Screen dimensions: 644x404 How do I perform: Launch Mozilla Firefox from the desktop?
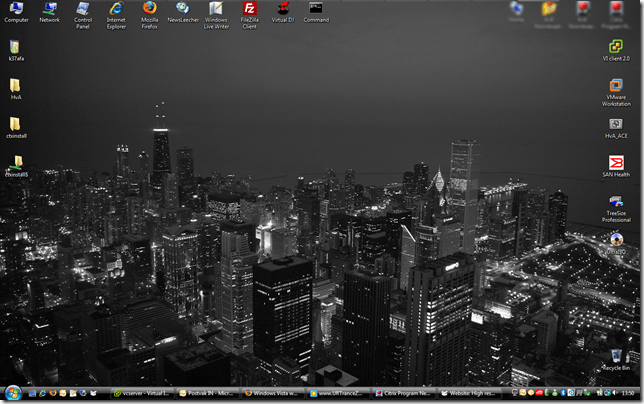point(150,15)
